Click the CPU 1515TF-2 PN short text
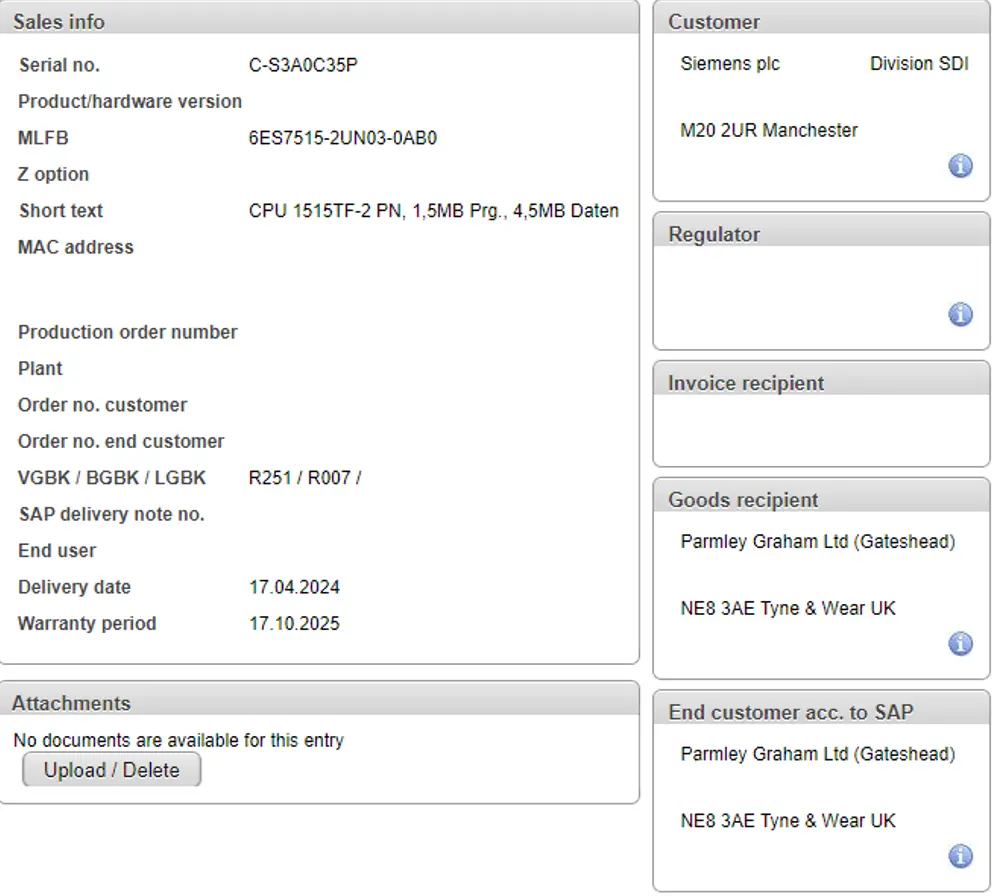Screen dimensions: 997x896 pyautogui.click(x=433, y=211)
